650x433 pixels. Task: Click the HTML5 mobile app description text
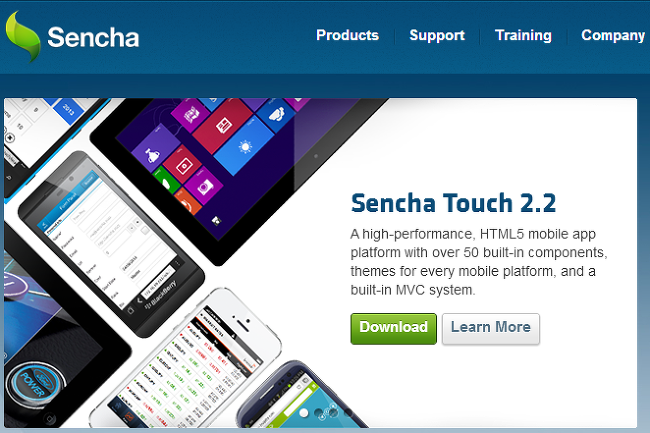(479, 262)
